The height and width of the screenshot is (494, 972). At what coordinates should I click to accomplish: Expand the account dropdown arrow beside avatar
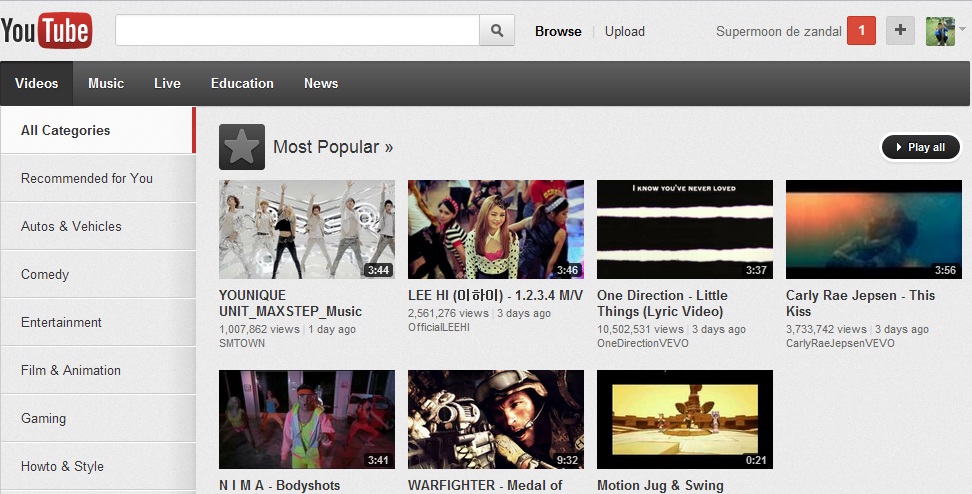pos(963,29)
